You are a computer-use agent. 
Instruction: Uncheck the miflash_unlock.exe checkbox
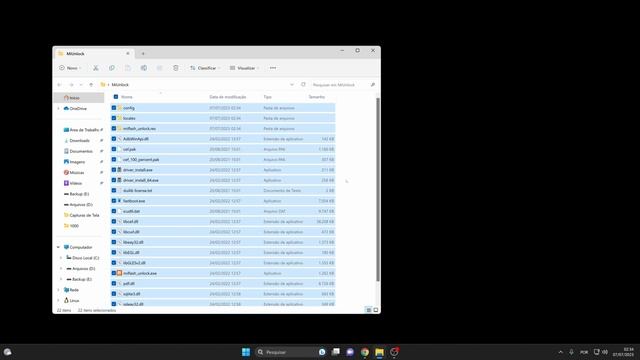coord(114,273)
